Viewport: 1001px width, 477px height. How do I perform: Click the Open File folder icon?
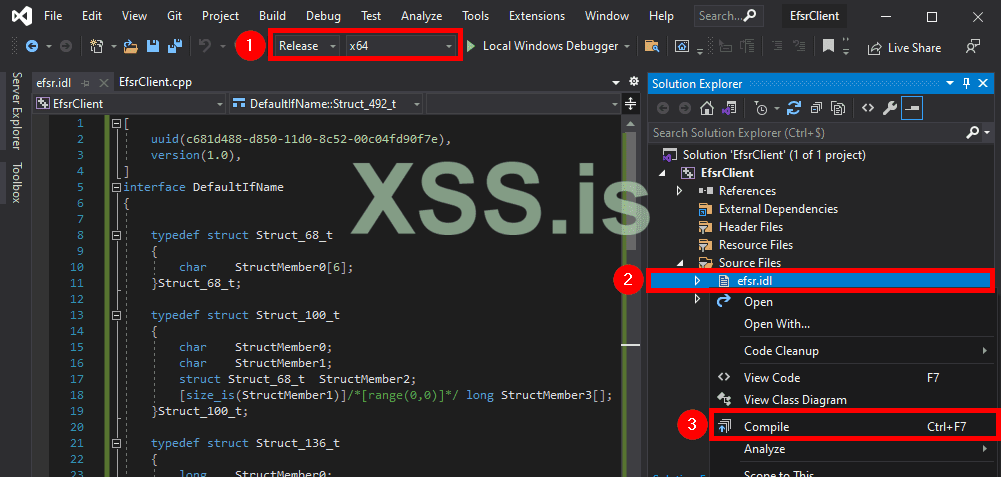(131, 46)
